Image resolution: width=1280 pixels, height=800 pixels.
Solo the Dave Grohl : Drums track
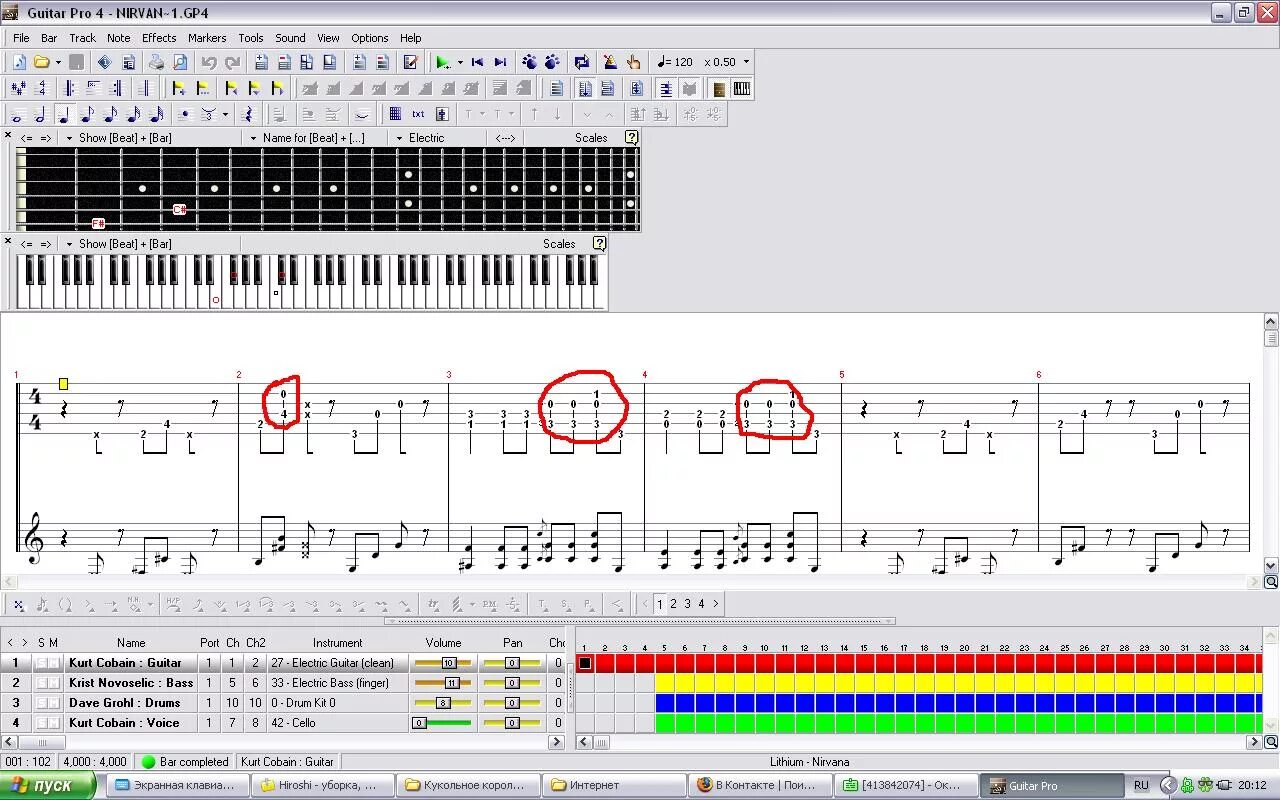42,703
